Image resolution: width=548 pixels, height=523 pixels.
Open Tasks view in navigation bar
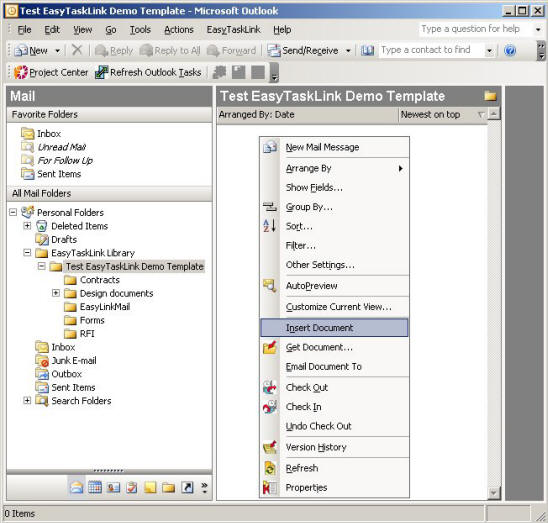(132, 487)
